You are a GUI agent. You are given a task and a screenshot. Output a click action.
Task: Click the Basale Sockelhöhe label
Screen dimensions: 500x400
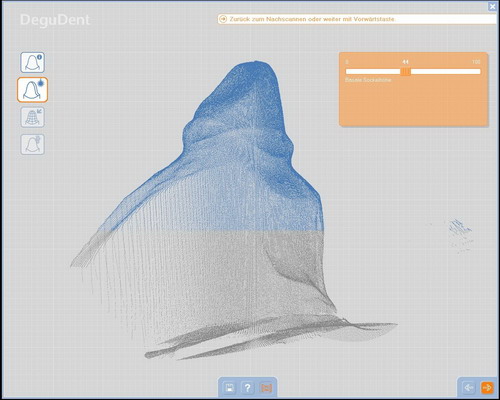click(x=368, y=80)
